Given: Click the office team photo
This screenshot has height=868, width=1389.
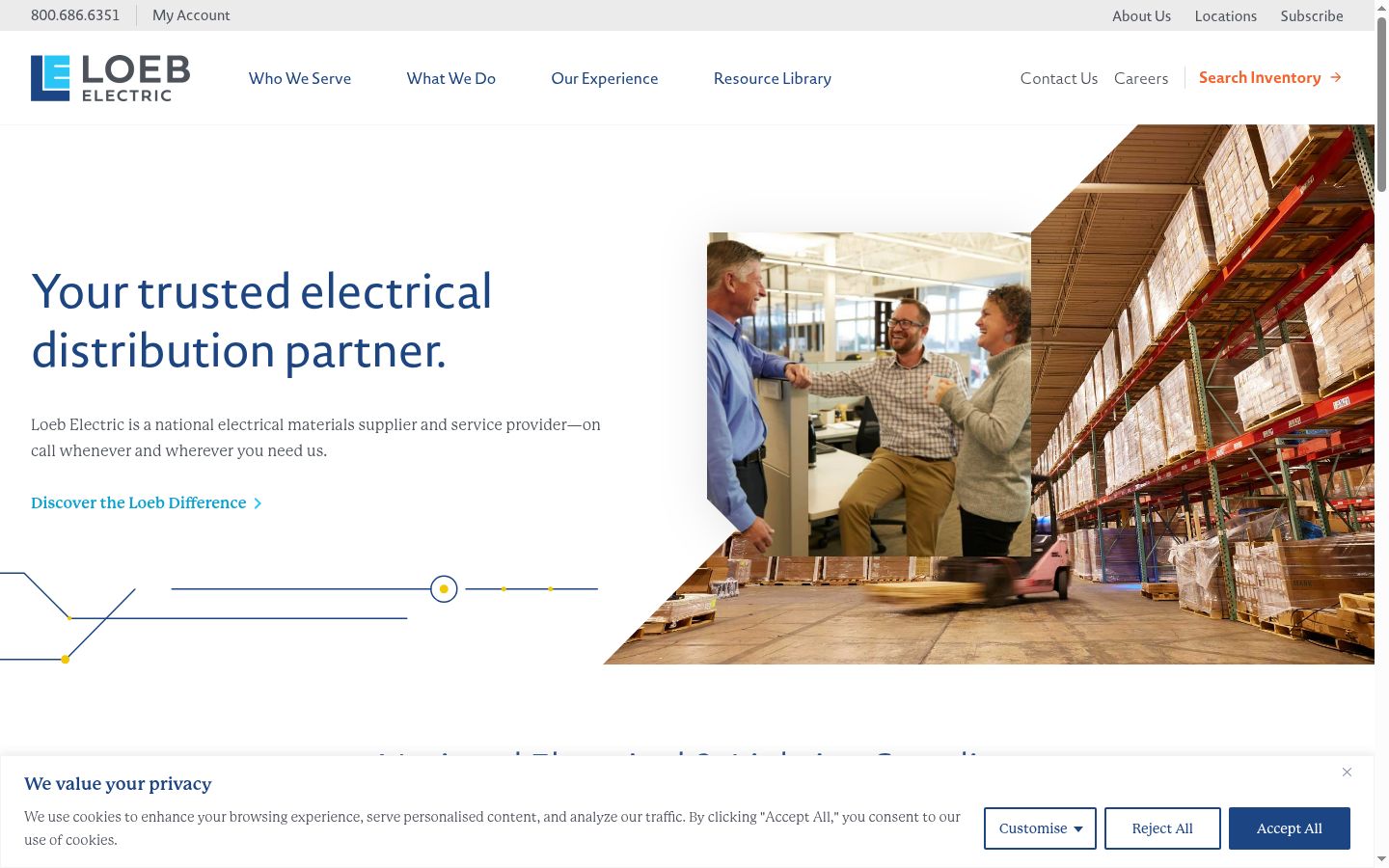Looking at the screenshot, I should coord(868,394).
